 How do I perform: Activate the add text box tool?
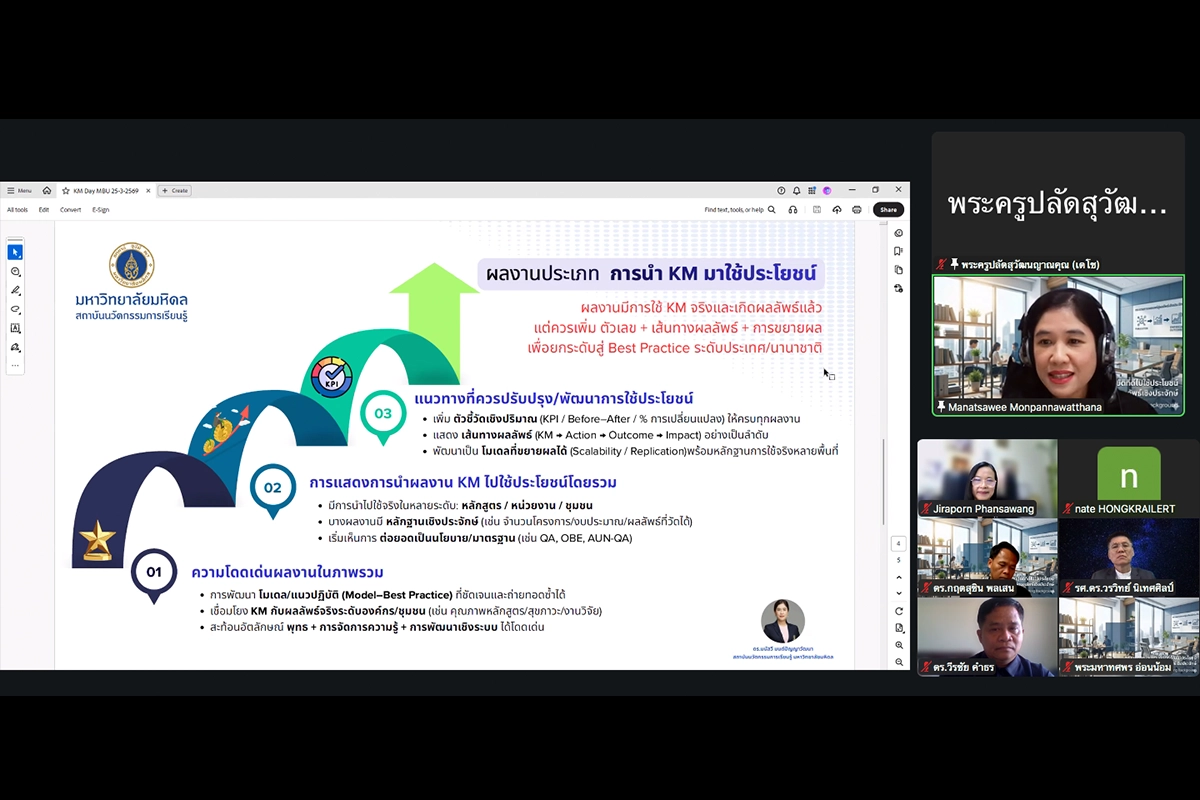(15, 328)
